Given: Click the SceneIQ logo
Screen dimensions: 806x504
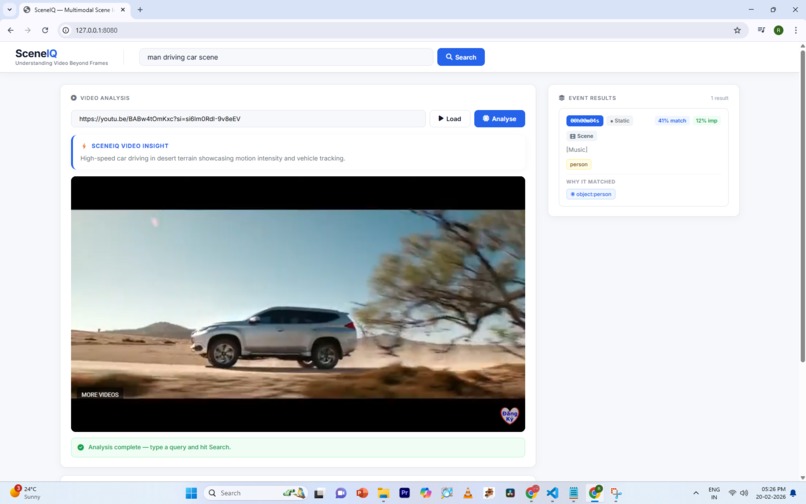Looking at the screenshot, I should point(36,53).
